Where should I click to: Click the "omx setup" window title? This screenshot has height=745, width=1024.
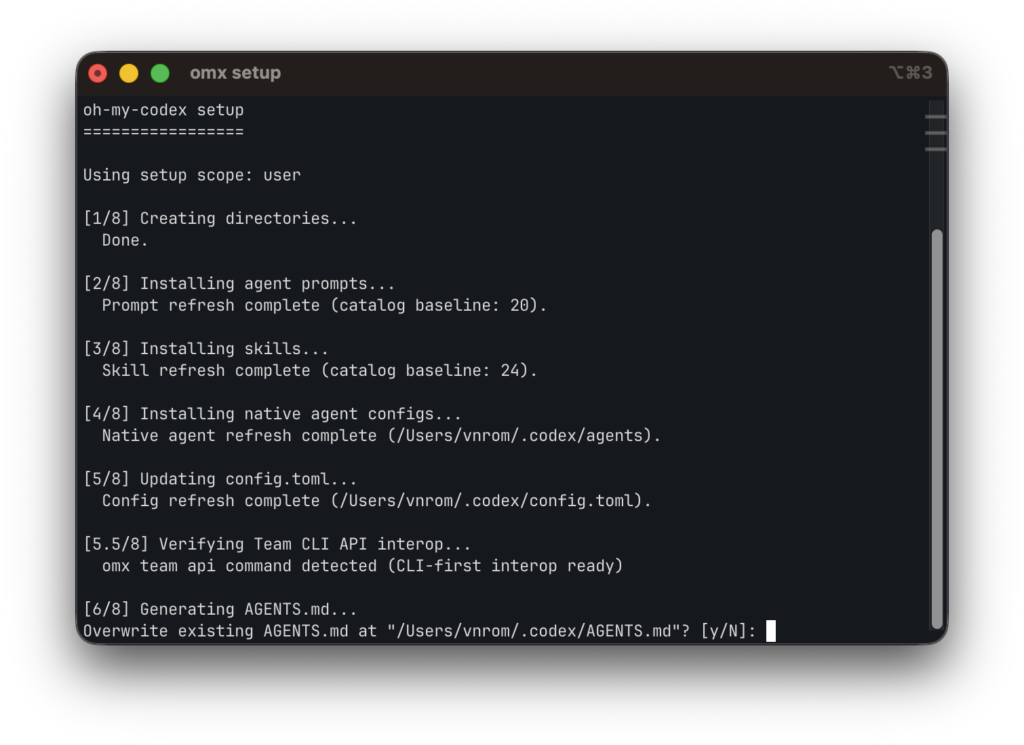click(x=235, y=73)
